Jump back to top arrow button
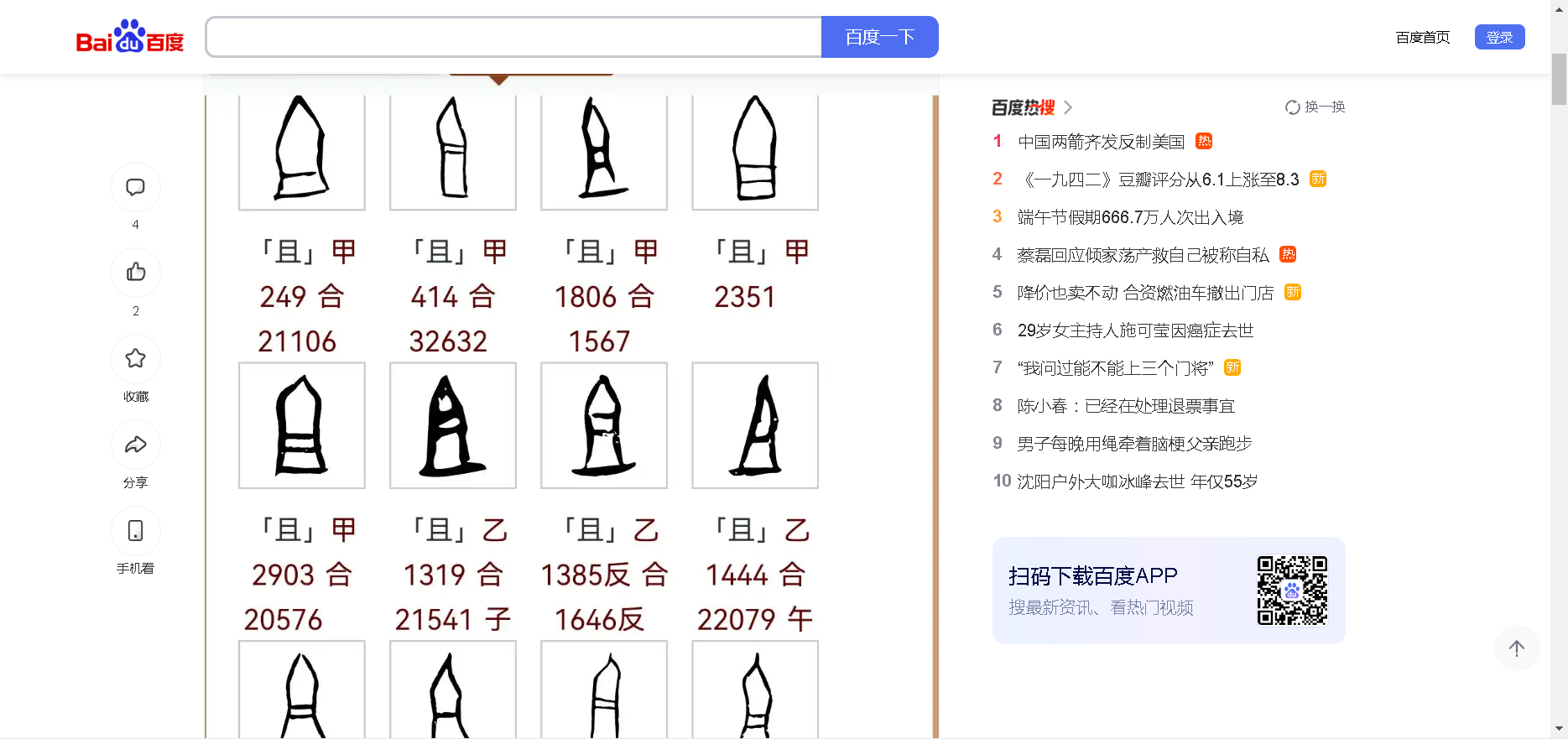The height and width of the screenshot is (739, 1568). click(1517, 648)
